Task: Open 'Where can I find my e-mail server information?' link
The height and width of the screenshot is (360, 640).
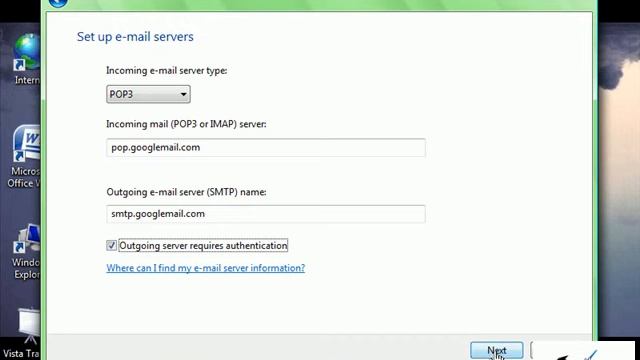Action: pos(206,268)
